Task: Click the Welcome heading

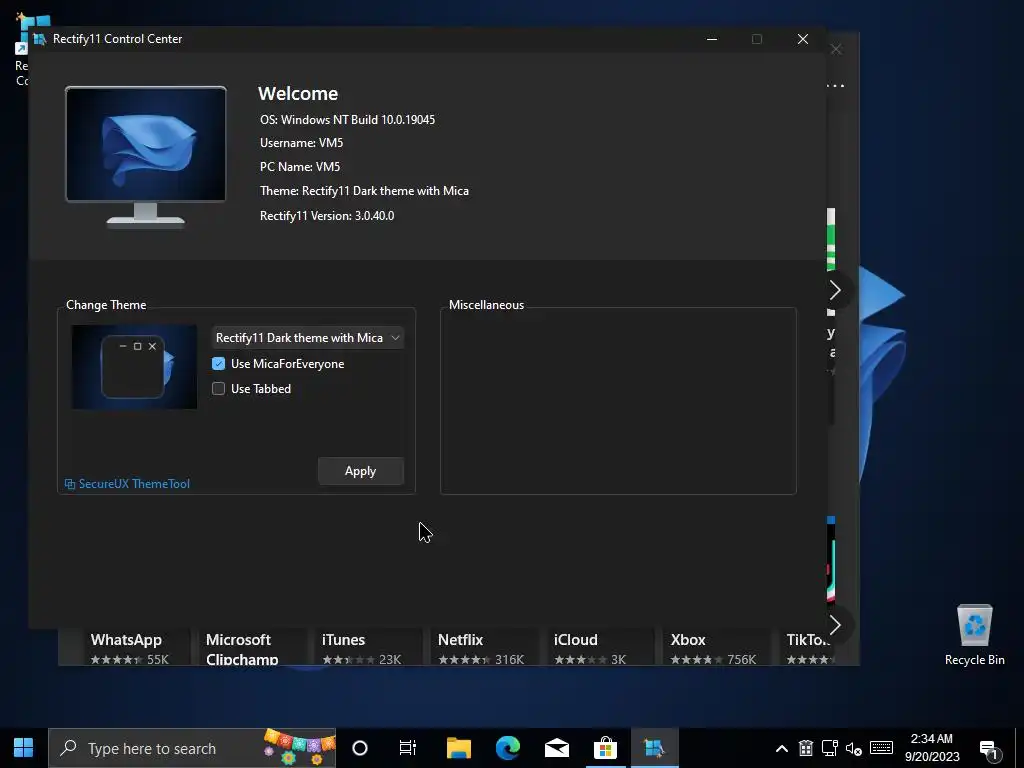Action: [x=298, y=93]
